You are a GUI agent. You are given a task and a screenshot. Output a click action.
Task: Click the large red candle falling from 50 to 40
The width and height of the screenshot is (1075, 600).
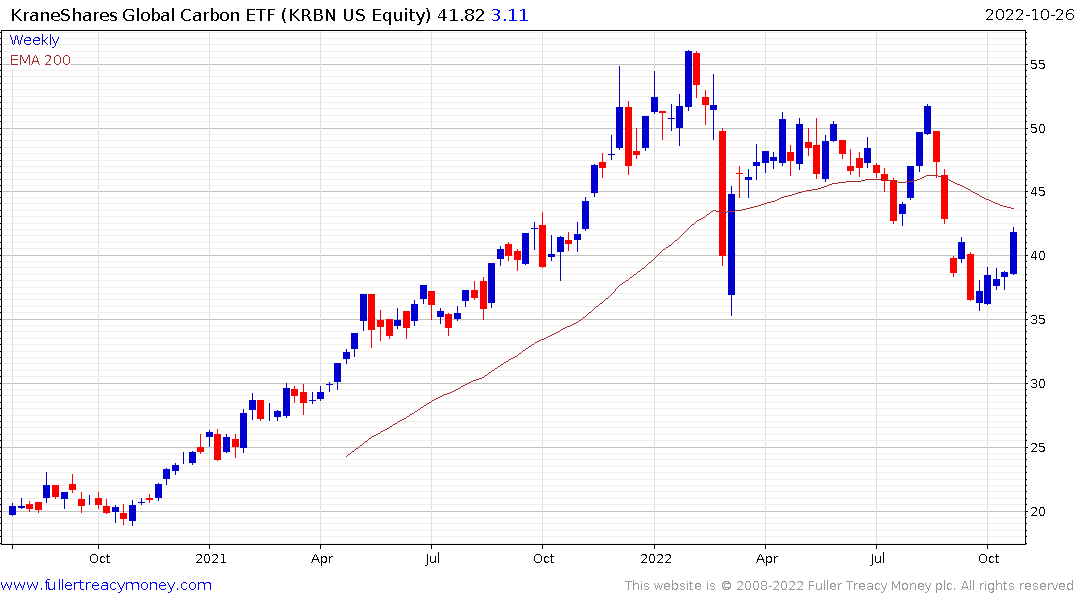[x=723, y=193]
